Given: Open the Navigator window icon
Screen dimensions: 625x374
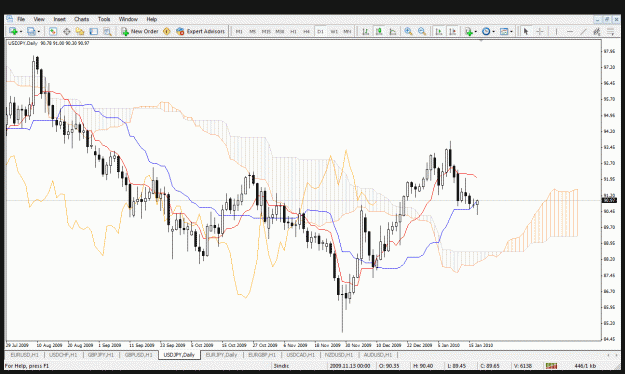Looking at the screenshot, I should [80, 31].
